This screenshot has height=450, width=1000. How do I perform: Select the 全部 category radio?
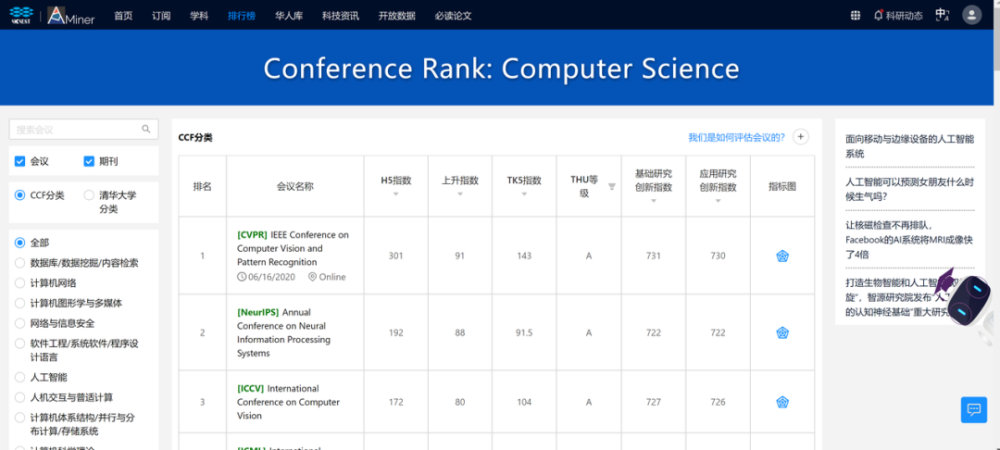coord(20,243)
